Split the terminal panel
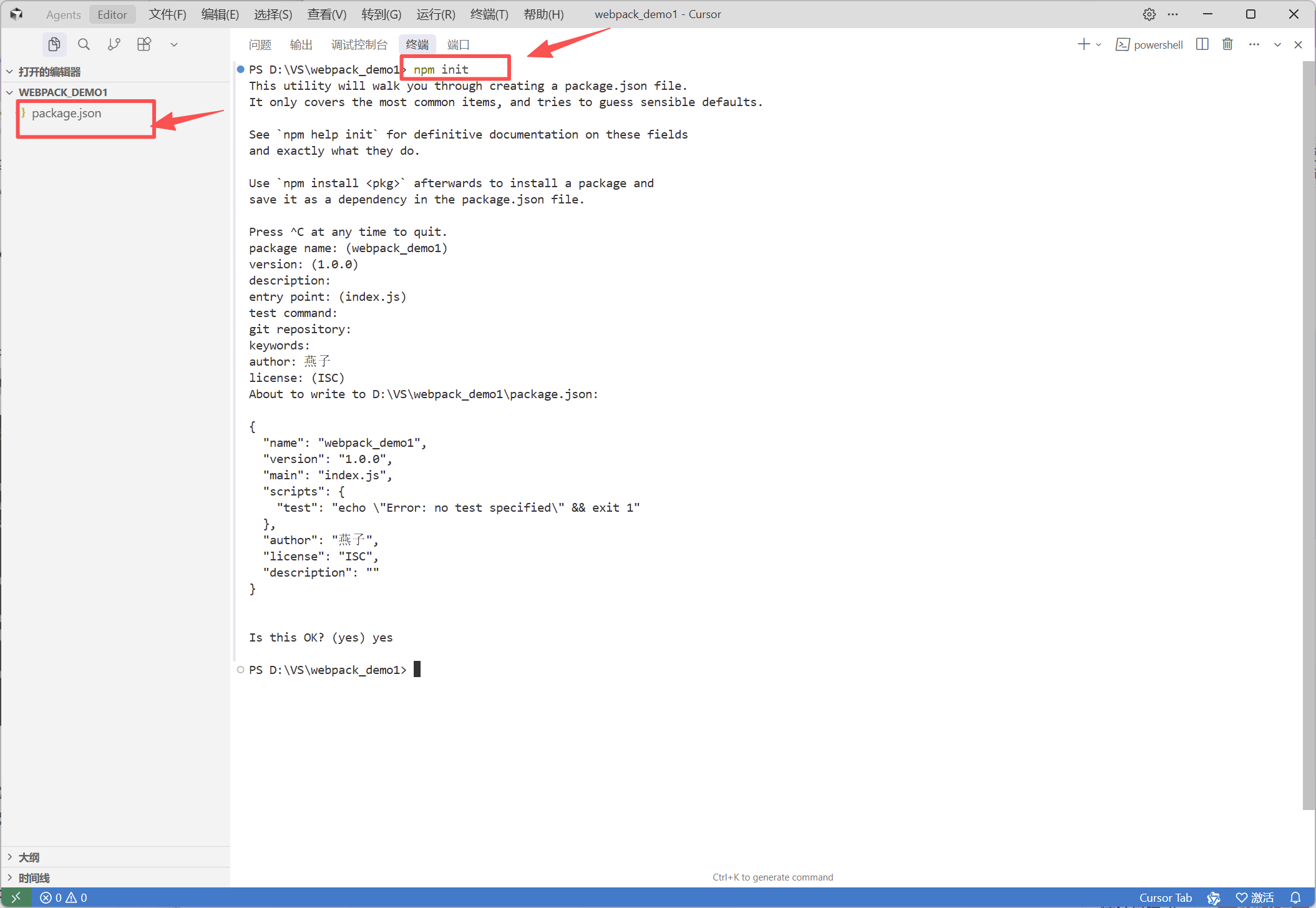This screenshot has width=1316, height=908. tap(1202, 44)
